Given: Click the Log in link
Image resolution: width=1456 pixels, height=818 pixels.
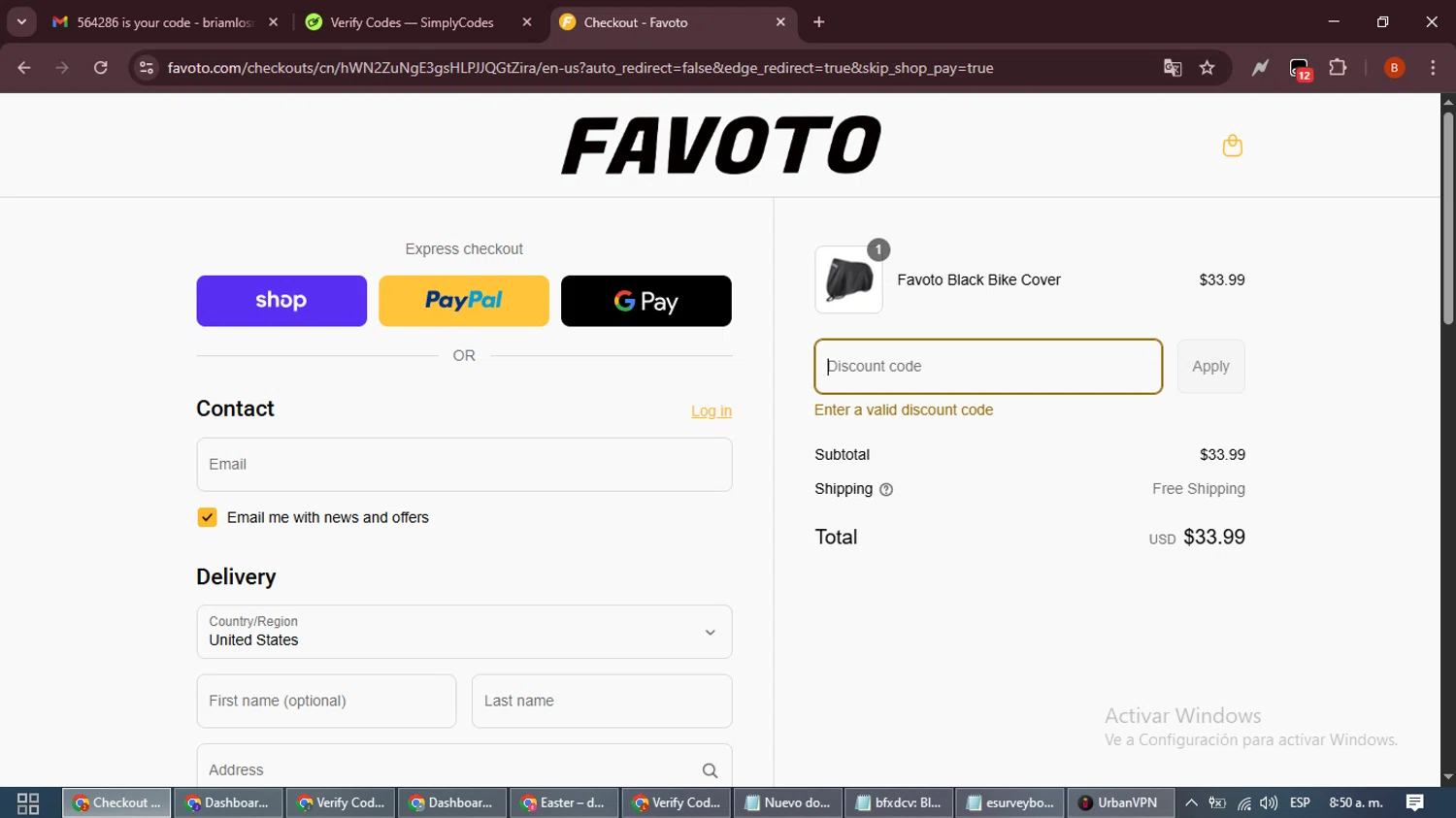Looking at the screenshot, I should pos(711,411).
